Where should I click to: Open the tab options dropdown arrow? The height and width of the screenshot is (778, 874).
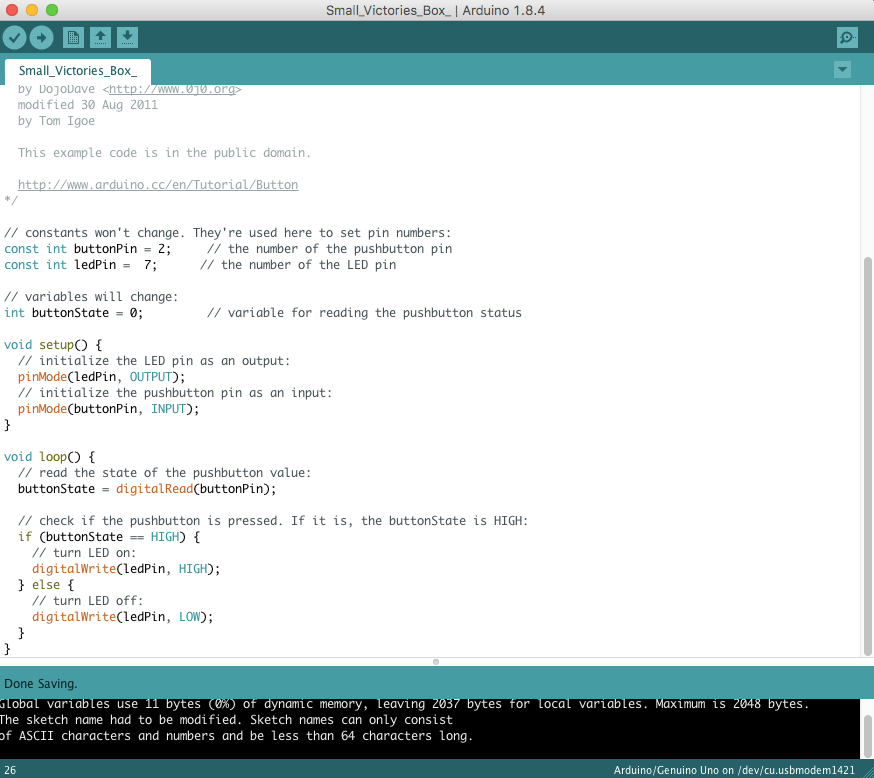(x=842, y=70)
